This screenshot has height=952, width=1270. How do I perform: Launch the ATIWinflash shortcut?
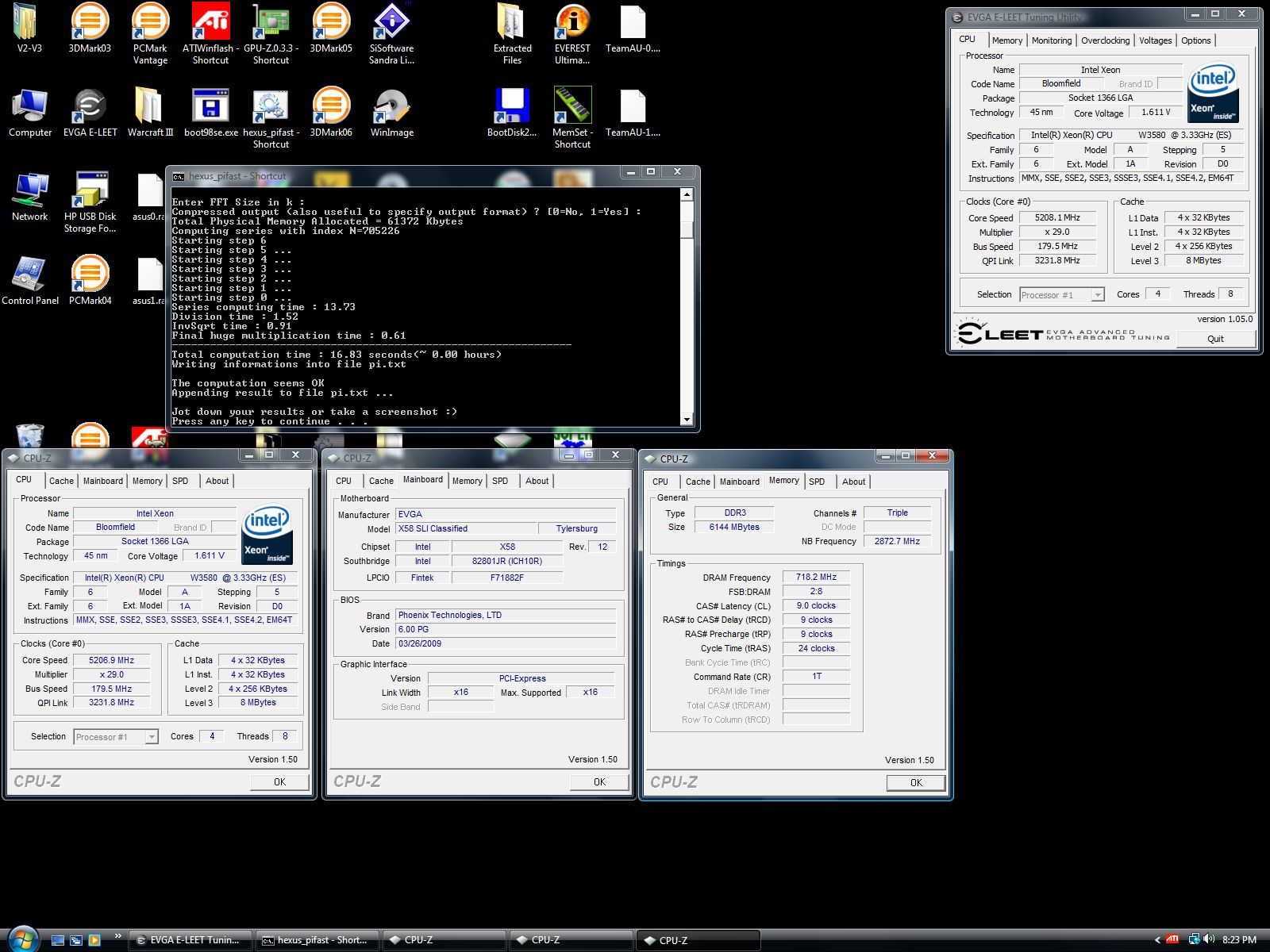point(210,33)
